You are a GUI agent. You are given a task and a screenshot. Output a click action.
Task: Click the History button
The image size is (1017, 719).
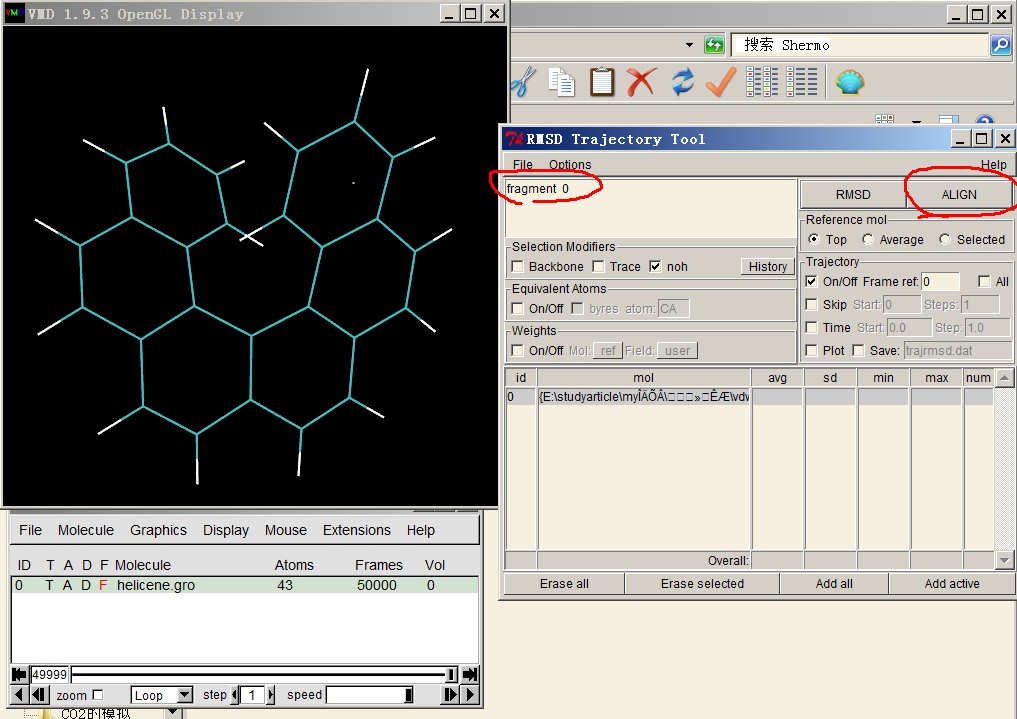pos(767,266)
